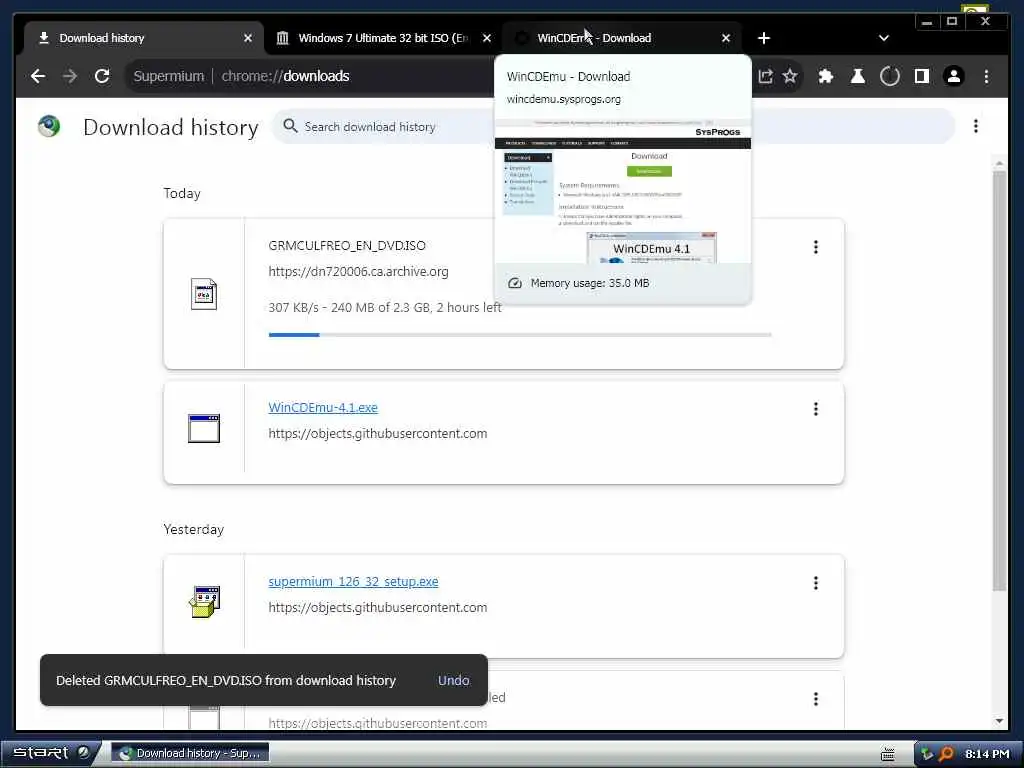Image resolution: width=1024 pixels, height=768 pixels.
Task: Open more actions for GRMCULFREO_EN_DVD.ISO
Action: [x=816, y=247]
